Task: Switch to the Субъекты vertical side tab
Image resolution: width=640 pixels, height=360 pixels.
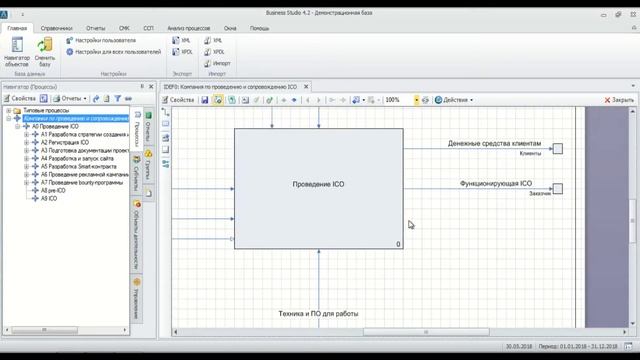Action: click(137, 173)
